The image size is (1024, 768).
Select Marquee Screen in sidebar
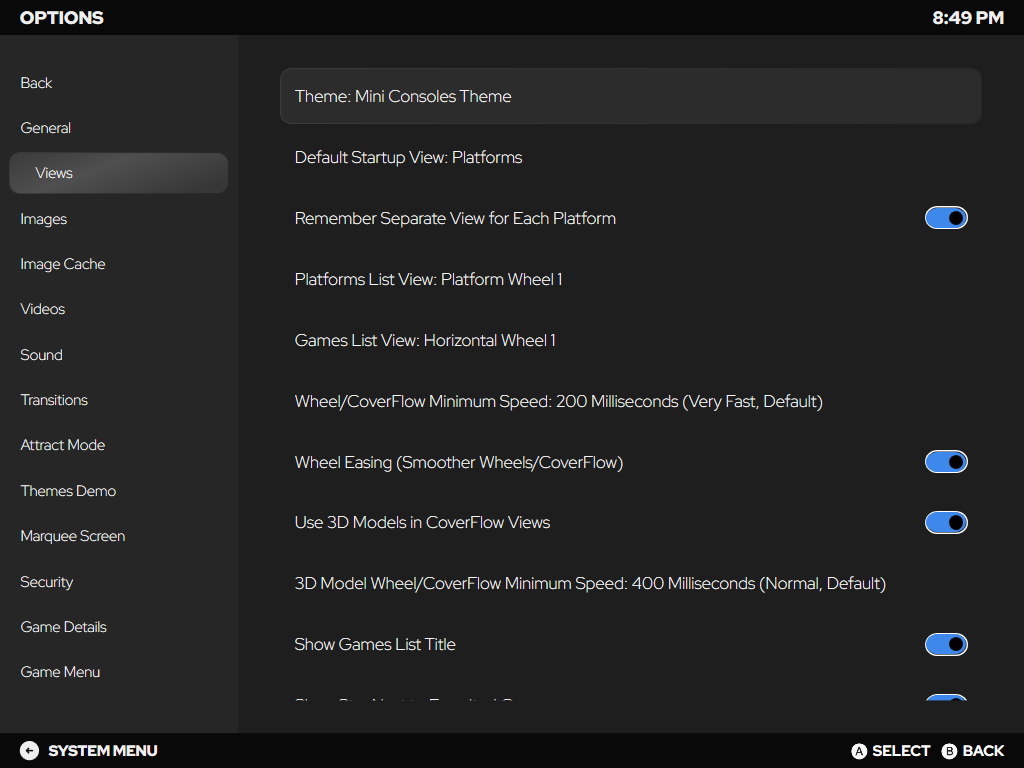(x=73, y=536)
